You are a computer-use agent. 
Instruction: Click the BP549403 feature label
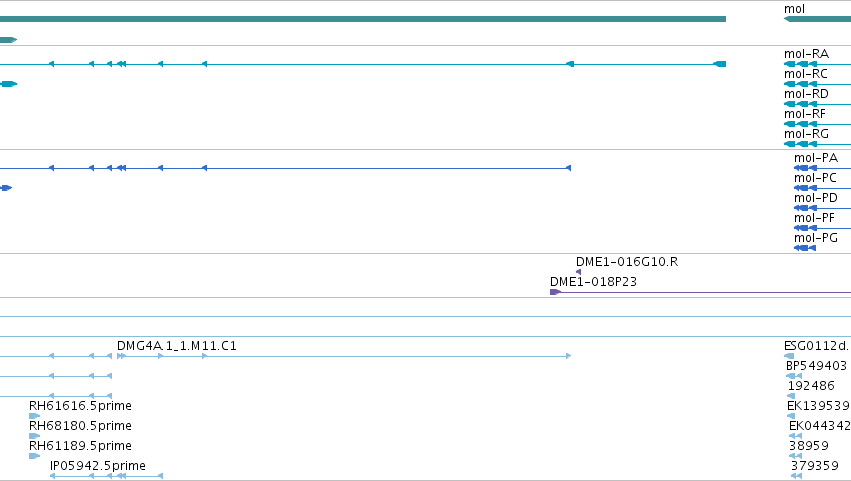tap(816, 366)
